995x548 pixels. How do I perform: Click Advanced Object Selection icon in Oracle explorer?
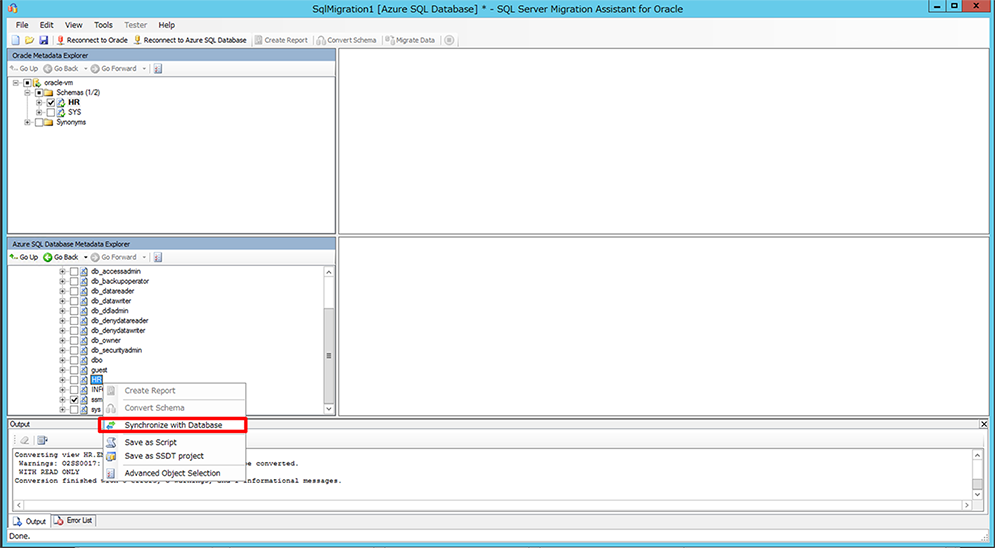[158, 68]
